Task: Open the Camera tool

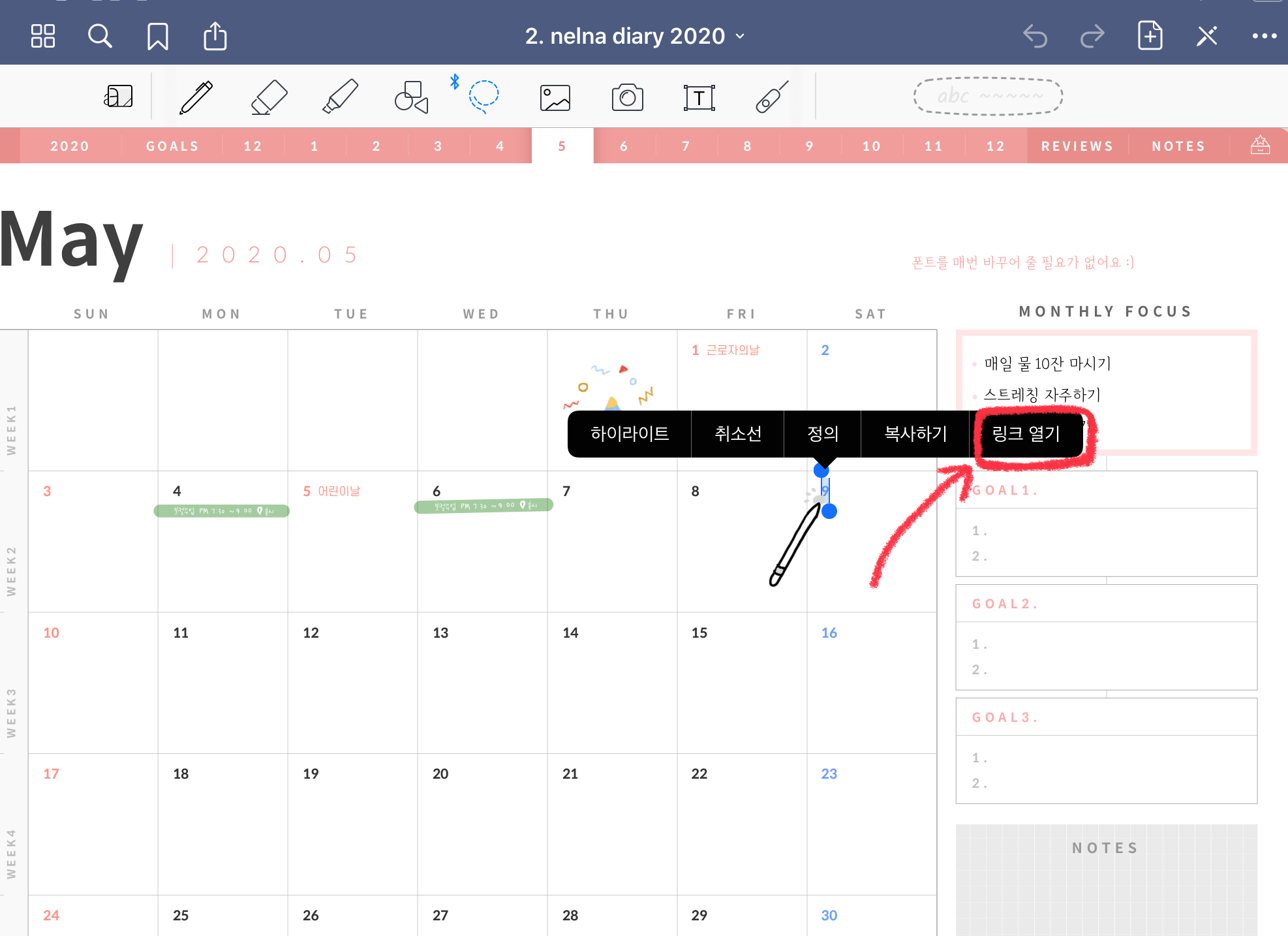Action: click(627, 98)
